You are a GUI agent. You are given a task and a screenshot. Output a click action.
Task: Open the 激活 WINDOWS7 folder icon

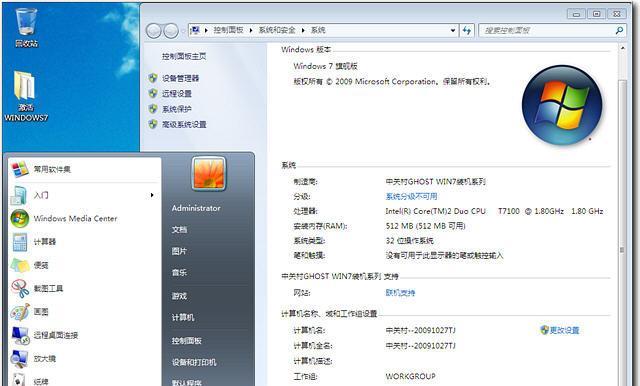click(x=26, y=95)
